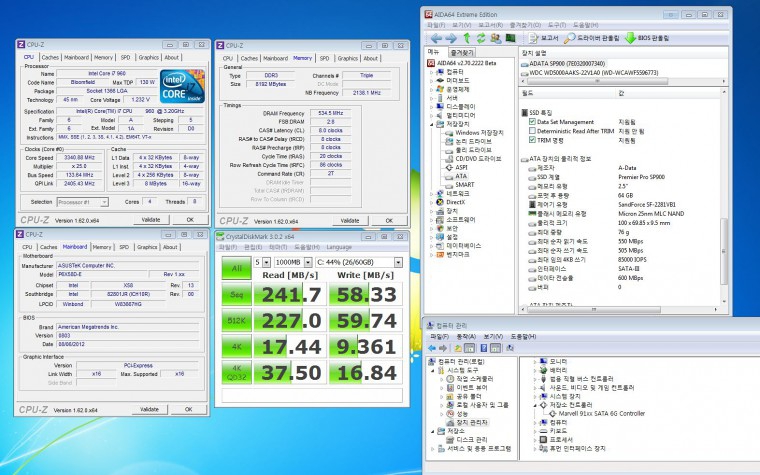
Task: Click OK in CPU-Z Mainboard window
Action: (x=189, y=410)
